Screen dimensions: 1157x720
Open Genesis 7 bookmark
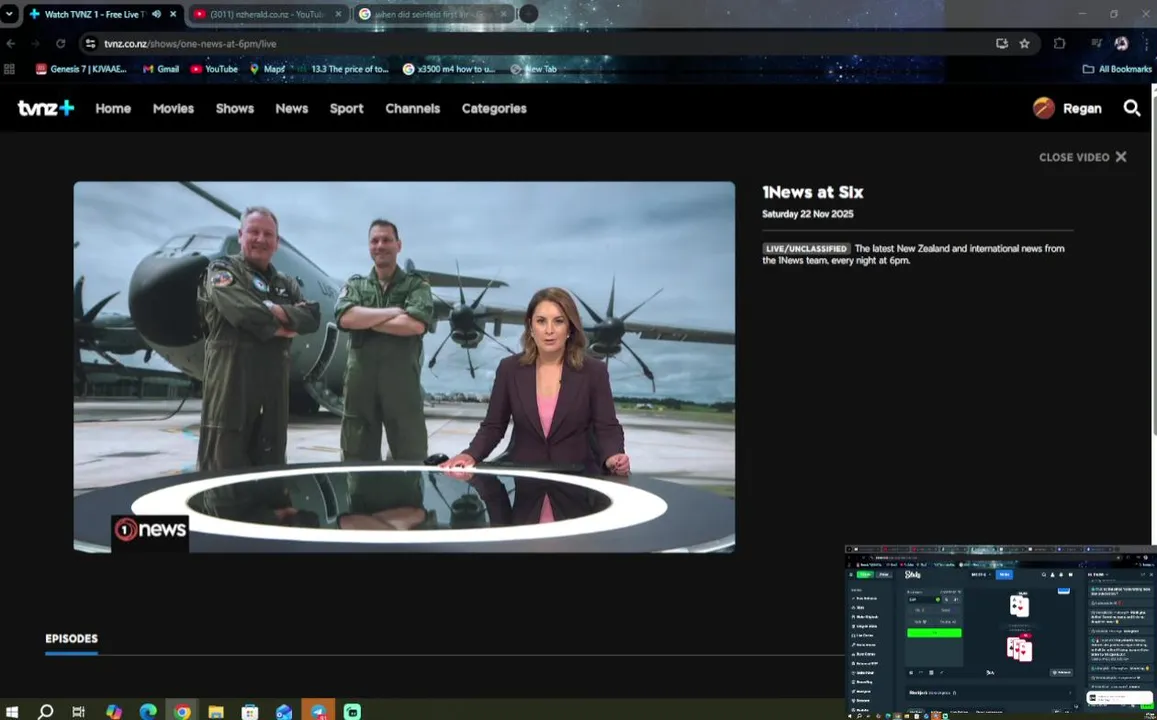point(81,69)
